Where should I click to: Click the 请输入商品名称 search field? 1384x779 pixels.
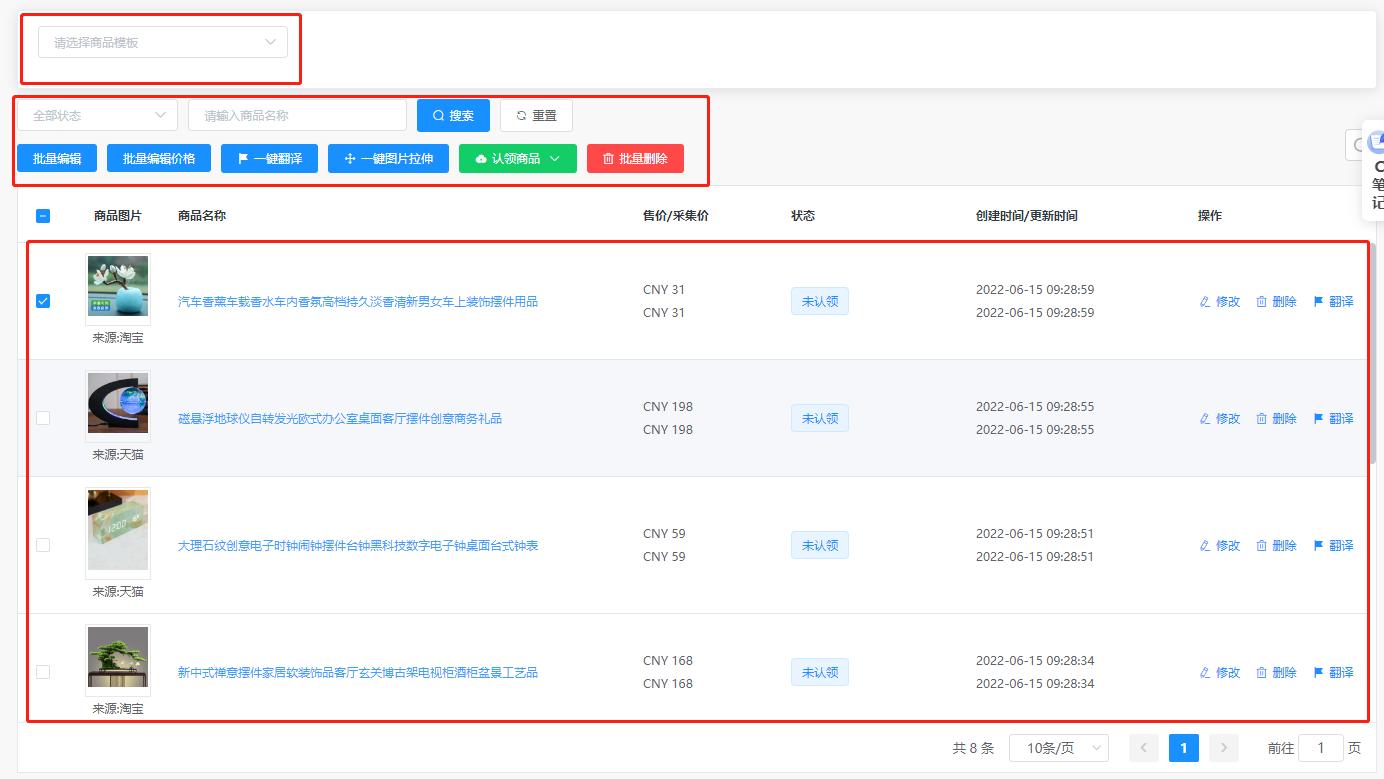click(297, 116)
